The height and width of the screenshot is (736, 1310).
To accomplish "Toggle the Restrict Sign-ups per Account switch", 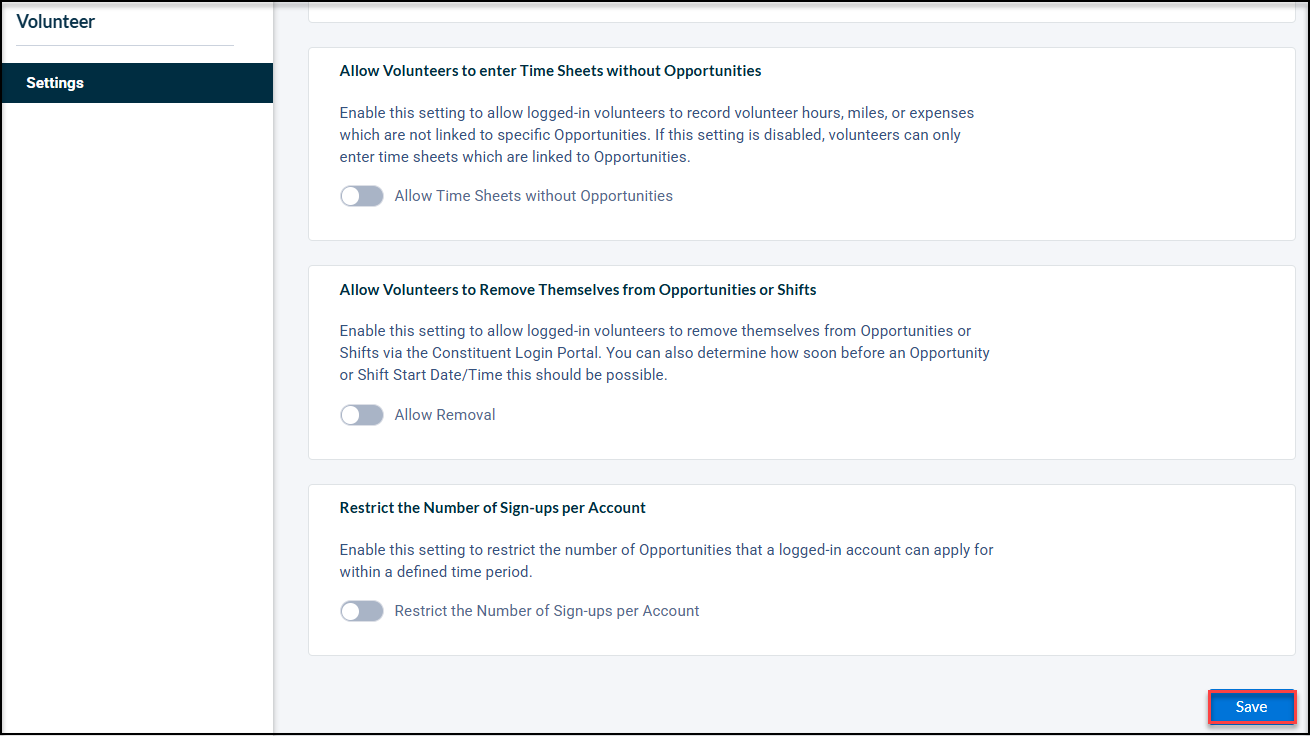I will tap(362, 611).
